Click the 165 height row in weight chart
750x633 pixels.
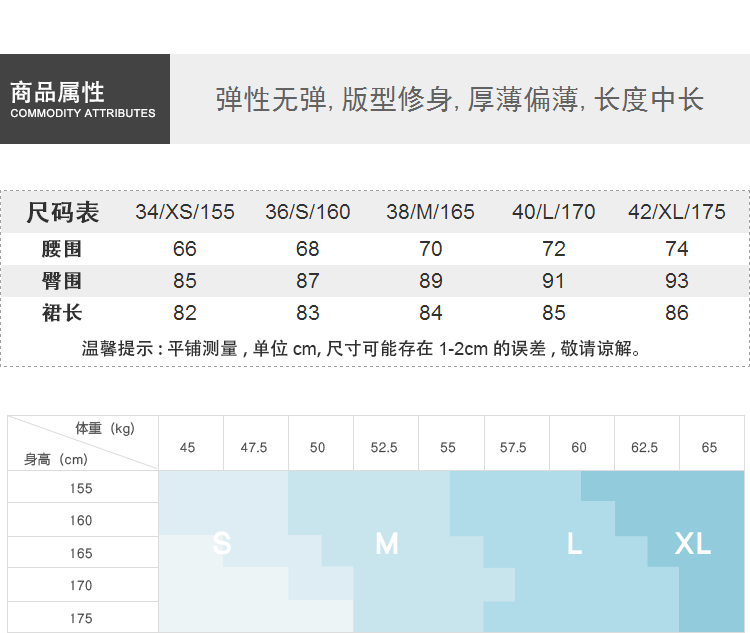click(x=82, y=553)
